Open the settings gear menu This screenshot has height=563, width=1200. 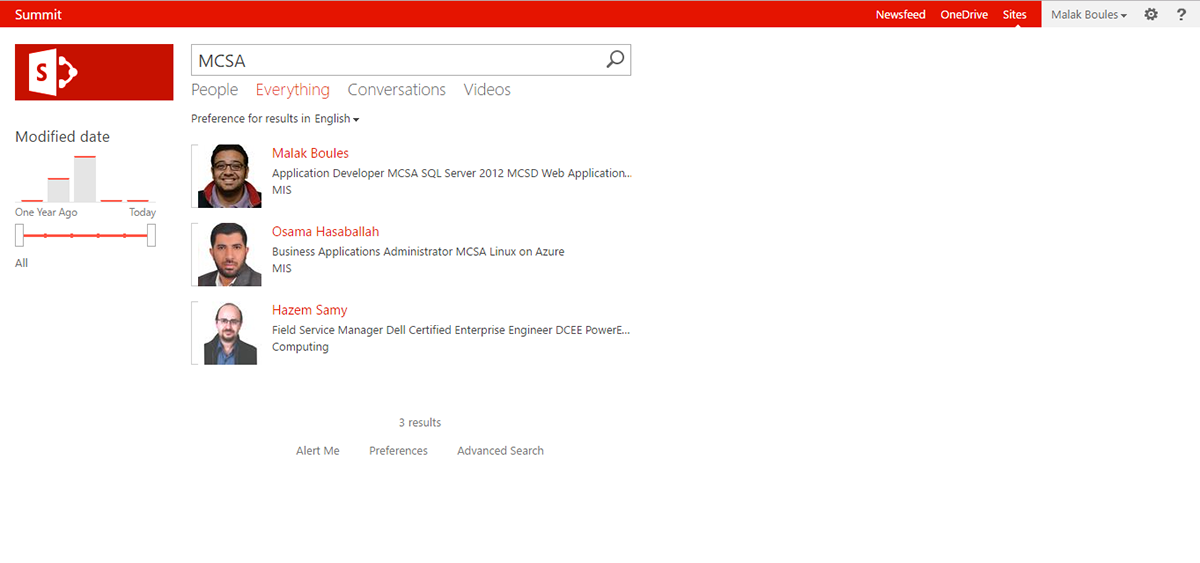[1151, 14]
